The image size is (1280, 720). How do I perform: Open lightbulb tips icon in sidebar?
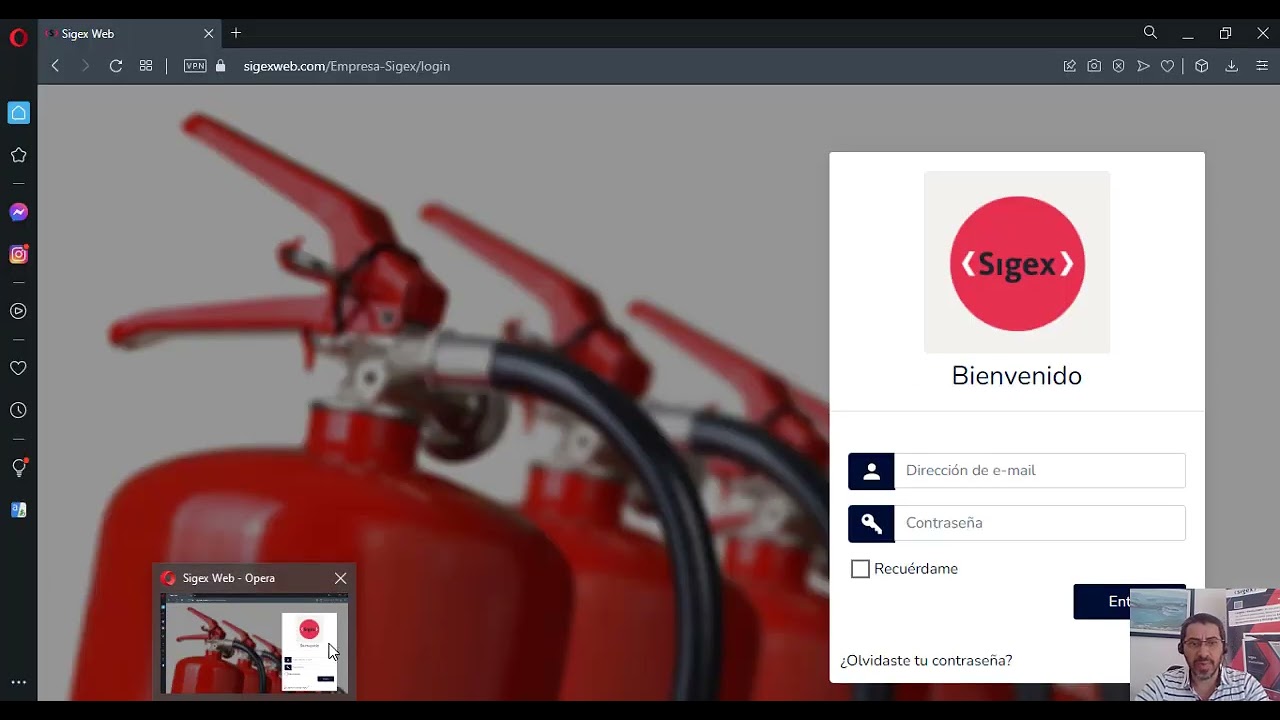[18, 467]
